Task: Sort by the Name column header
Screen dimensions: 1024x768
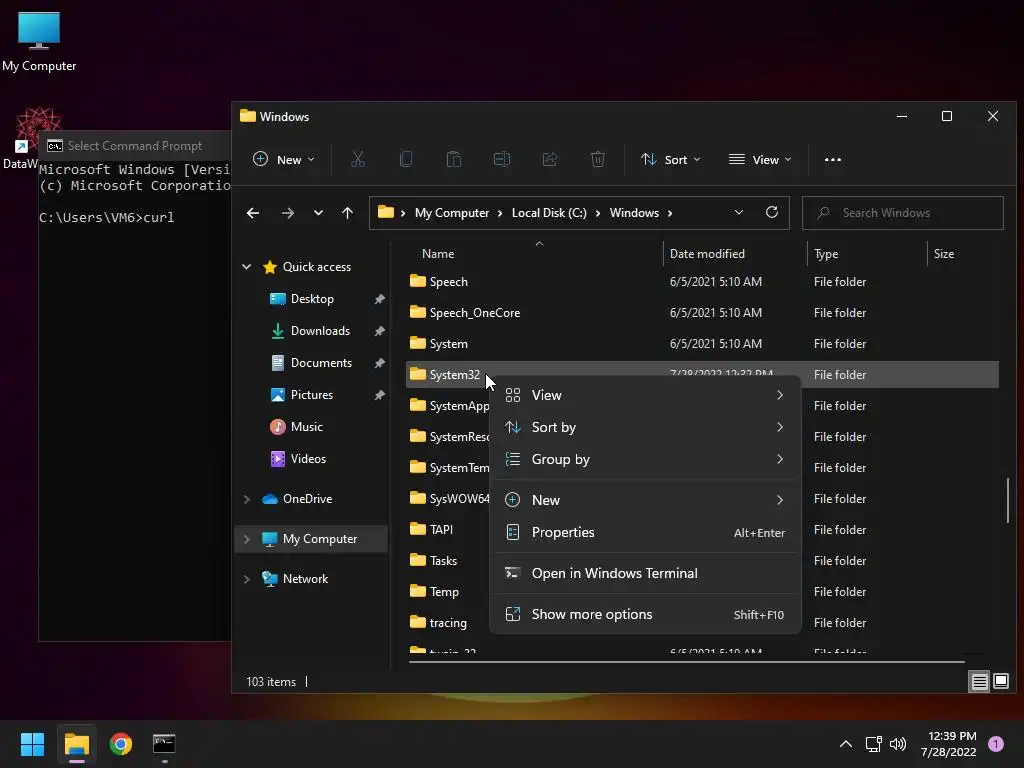Action: click(438, 254)
